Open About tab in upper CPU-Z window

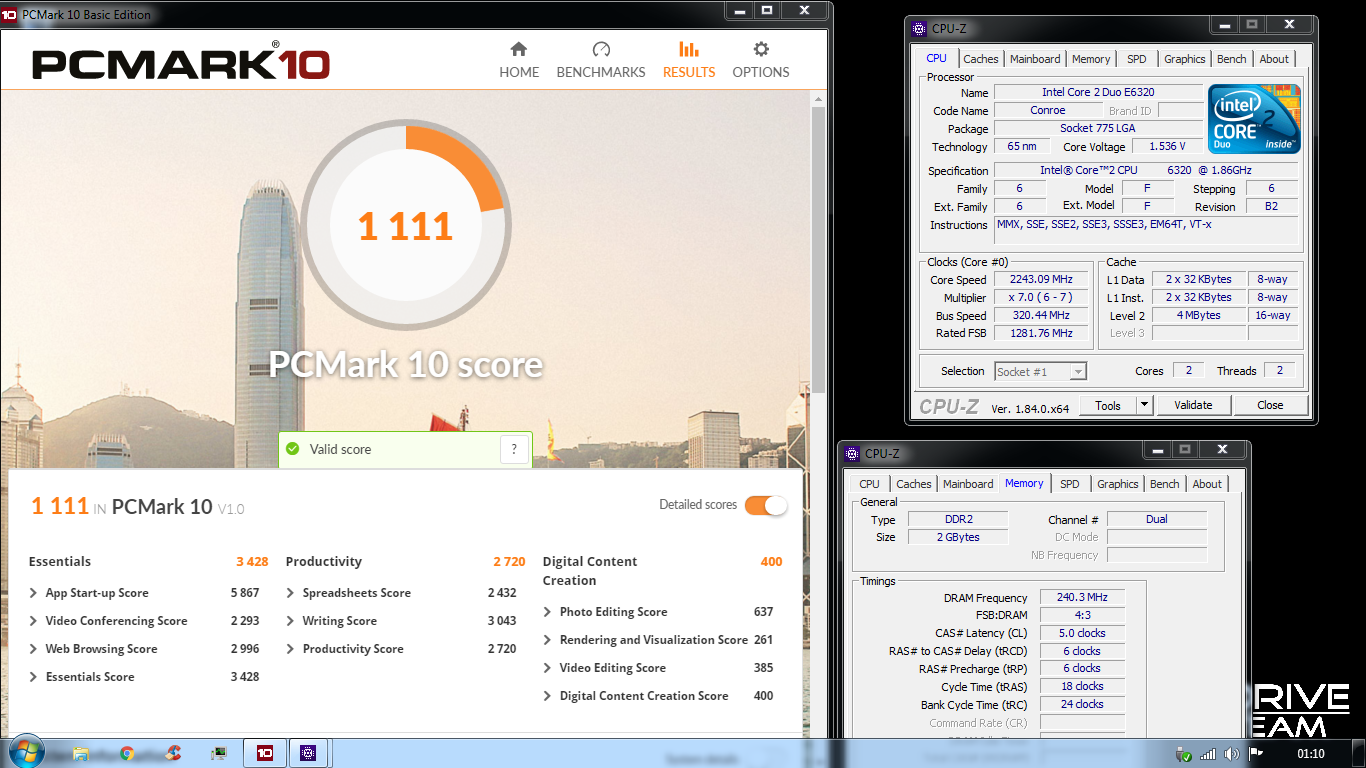pyautogui.click(x=1274, y=59)
